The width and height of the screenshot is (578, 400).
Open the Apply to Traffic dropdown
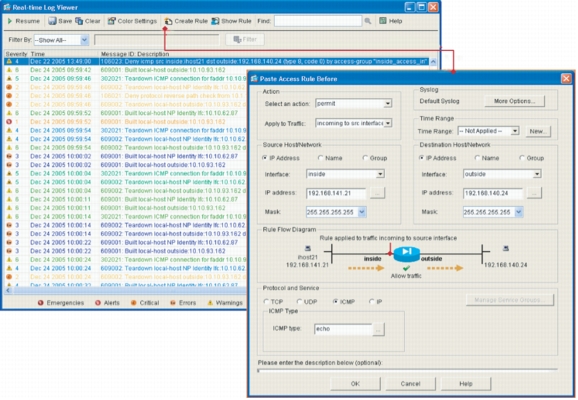pos(388,123)
